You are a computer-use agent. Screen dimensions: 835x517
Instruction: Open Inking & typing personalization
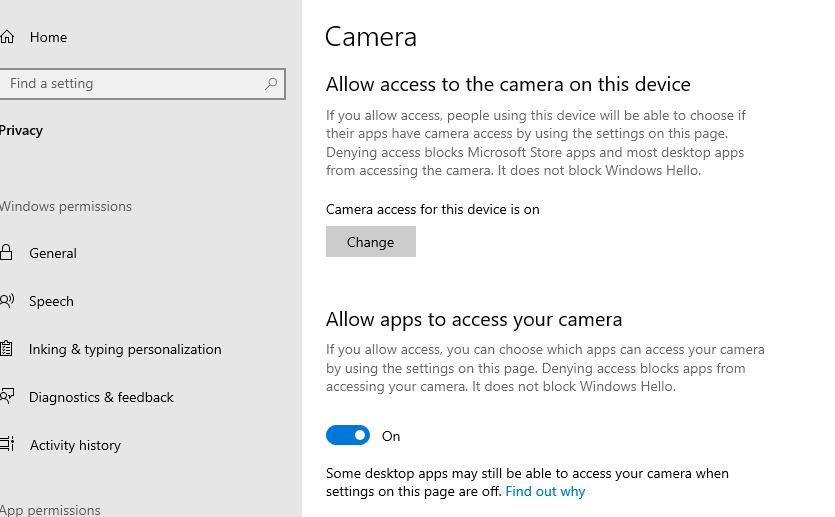click(x=125, y=349)
